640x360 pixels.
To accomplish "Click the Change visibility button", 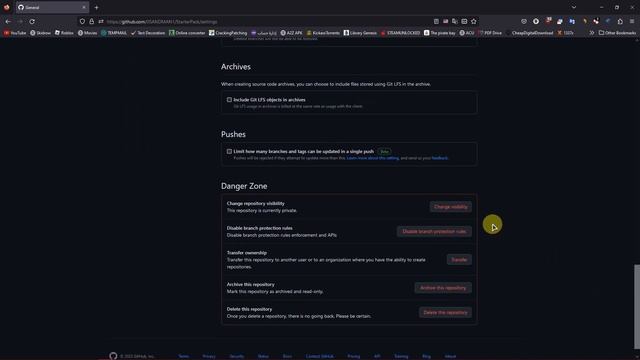I will 451,207.
